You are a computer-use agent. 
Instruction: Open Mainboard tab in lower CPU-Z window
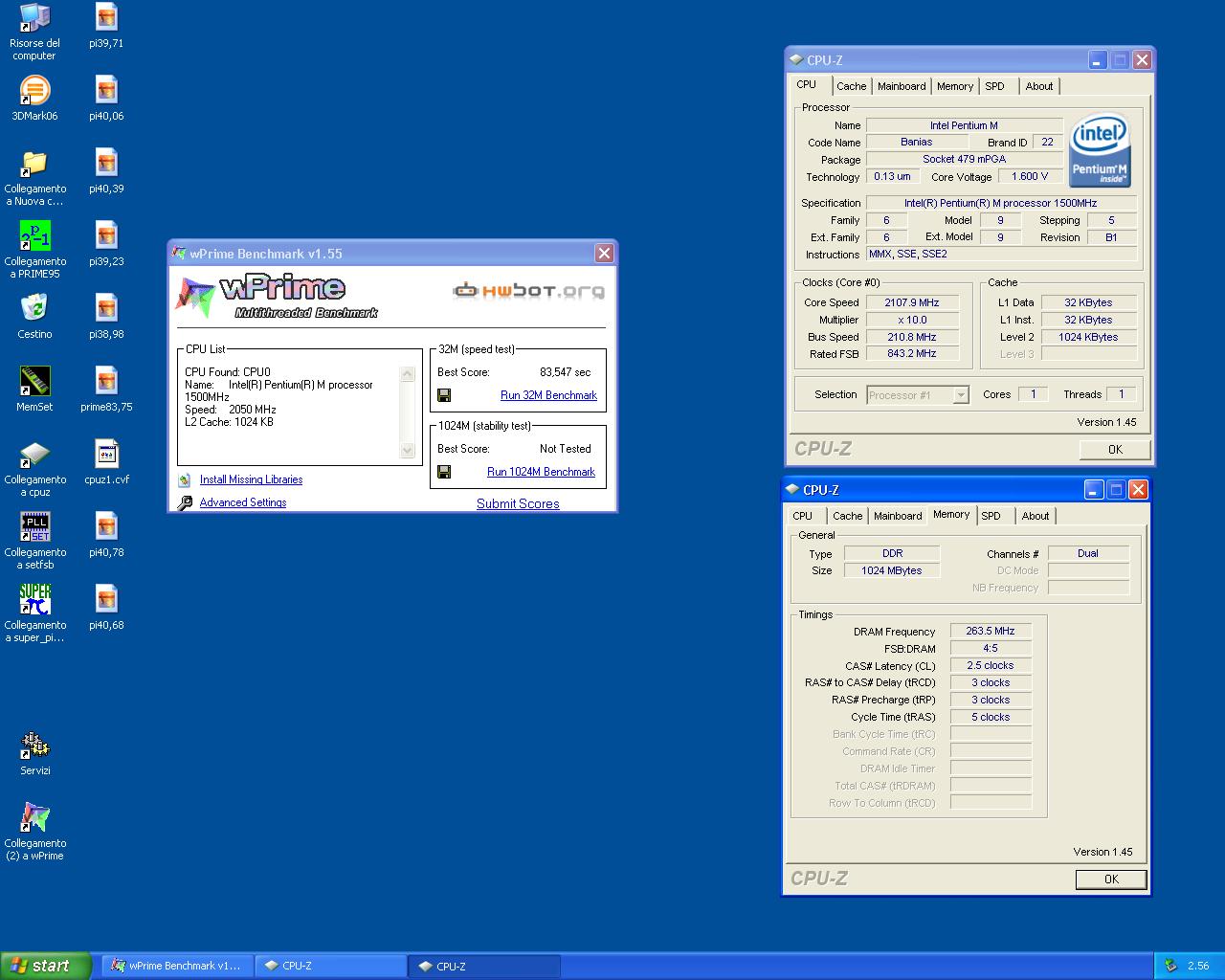(898, 516)
